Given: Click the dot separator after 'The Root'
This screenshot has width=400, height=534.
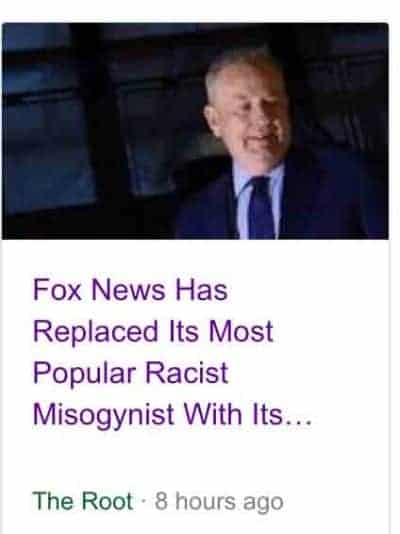Looking at the screenshot, I should click(144, 501).
